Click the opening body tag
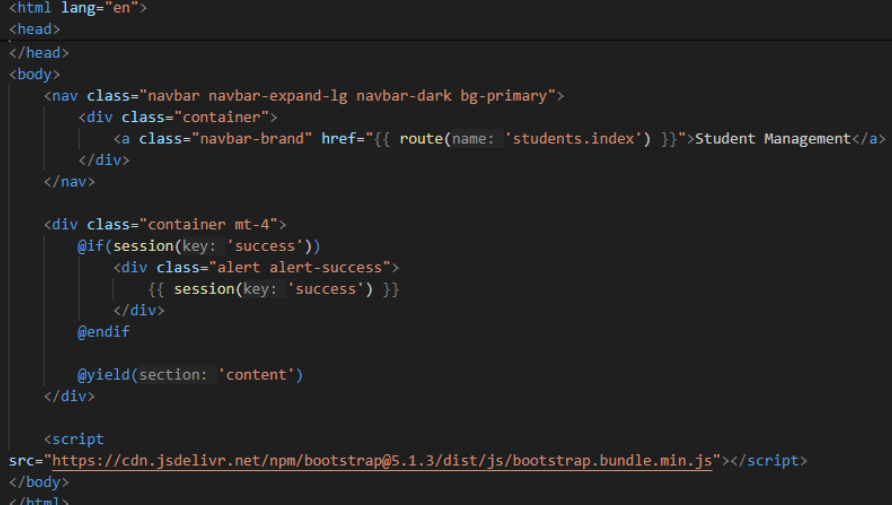This screenshot has width=892, height=505. (x=35, y=74)
